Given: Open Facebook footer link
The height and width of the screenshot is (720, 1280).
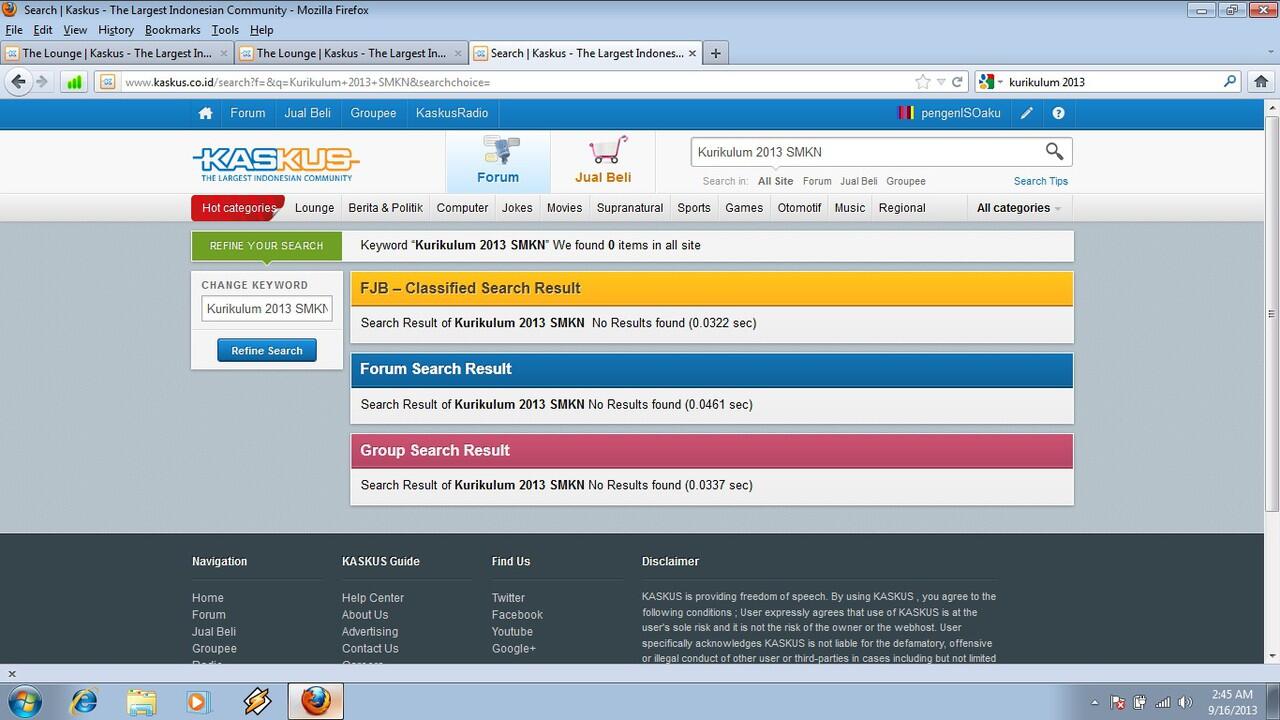Looking at the screenshot, I should click(x=517, y=615).
